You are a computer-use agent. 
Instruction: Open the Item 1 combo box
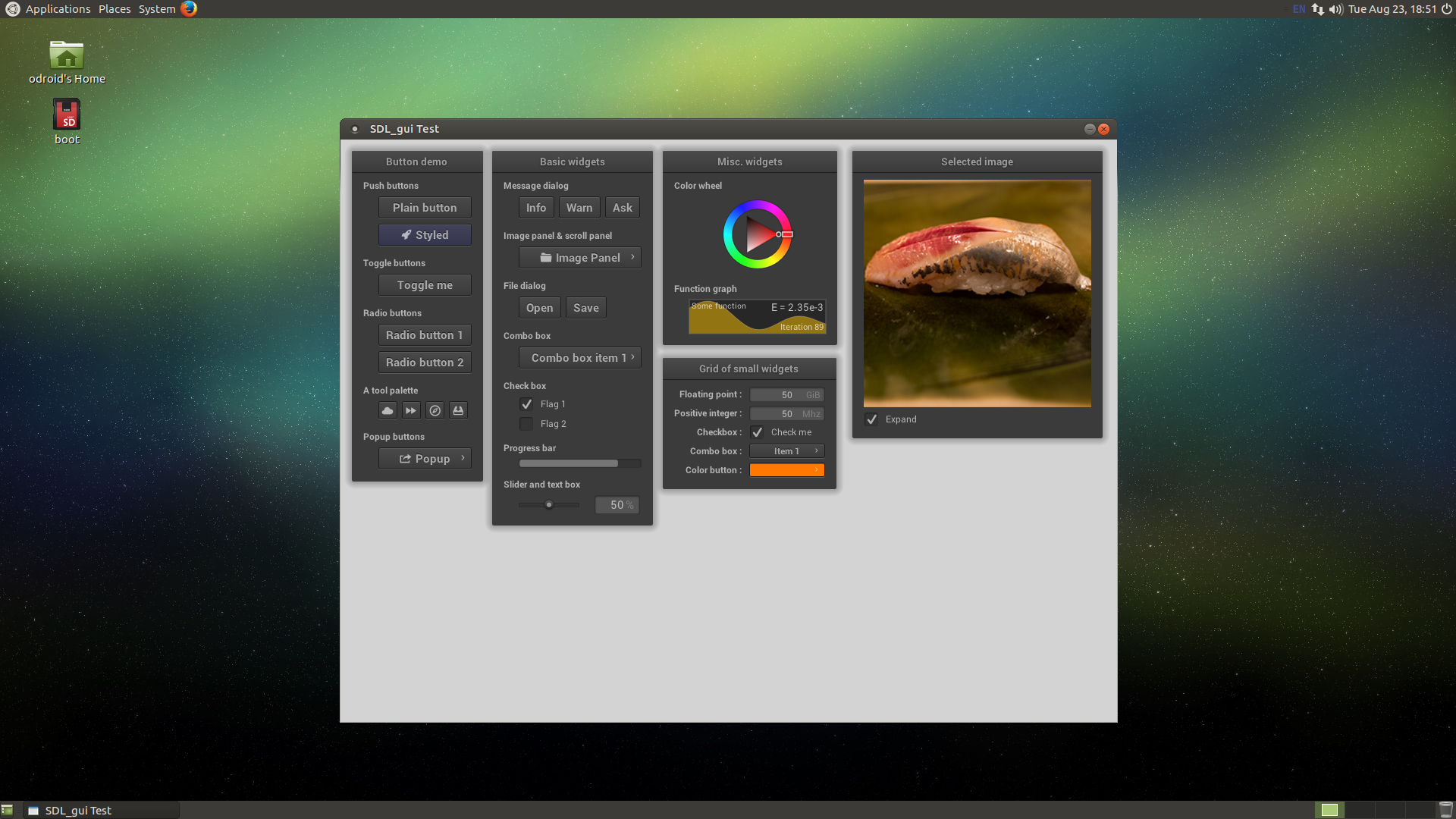point(786,451)
